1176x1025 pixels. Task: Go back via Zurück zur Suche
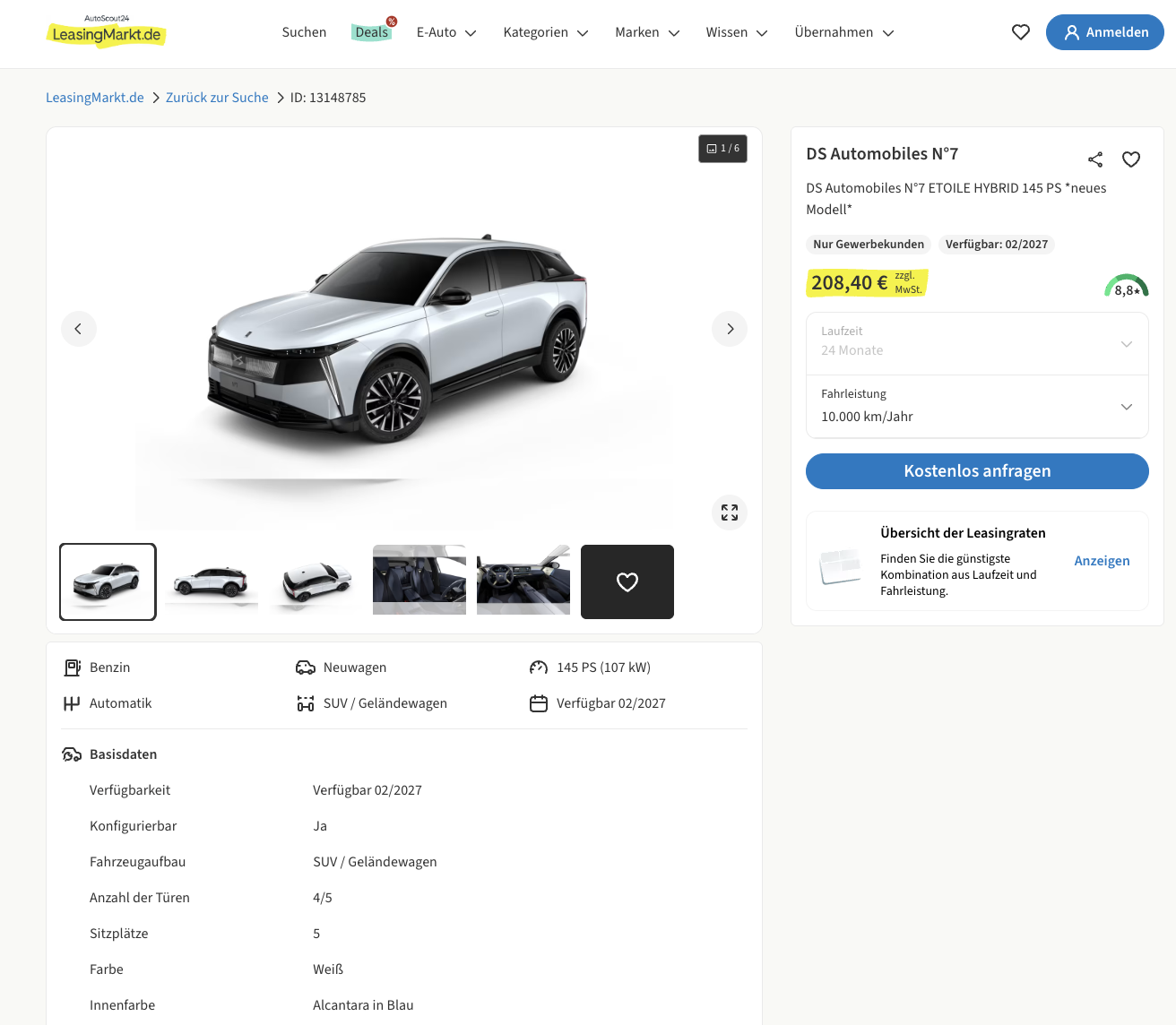217,98
